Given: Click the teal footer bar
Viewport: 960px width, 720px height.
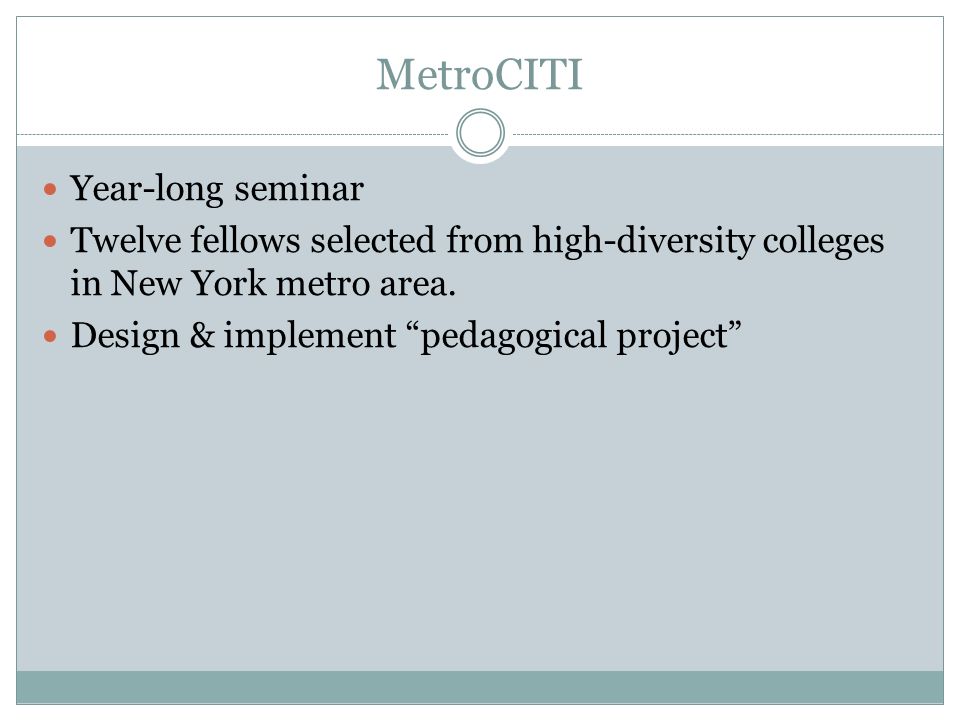Looking at the screenshot, I should [480, 687].
